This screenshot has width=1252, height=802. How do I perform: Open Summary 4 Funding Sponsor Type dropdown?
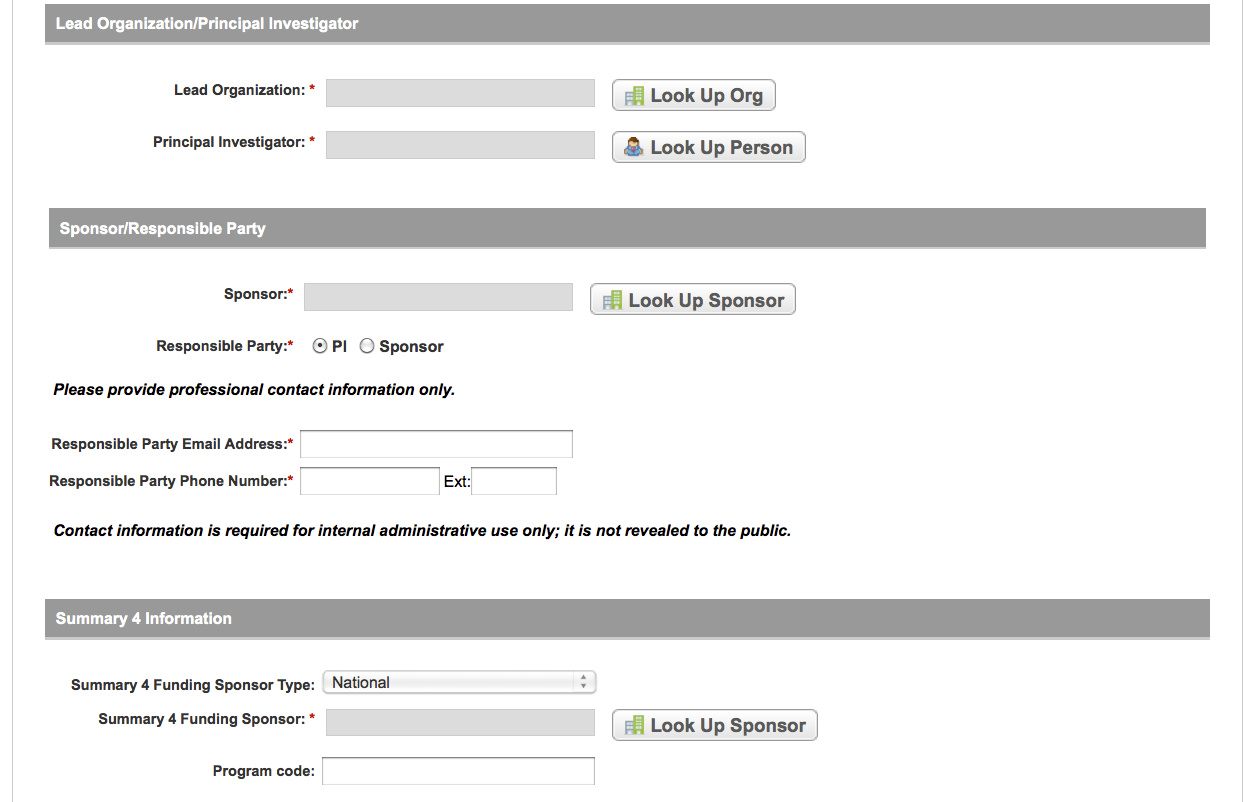click(x=459, y=683)
